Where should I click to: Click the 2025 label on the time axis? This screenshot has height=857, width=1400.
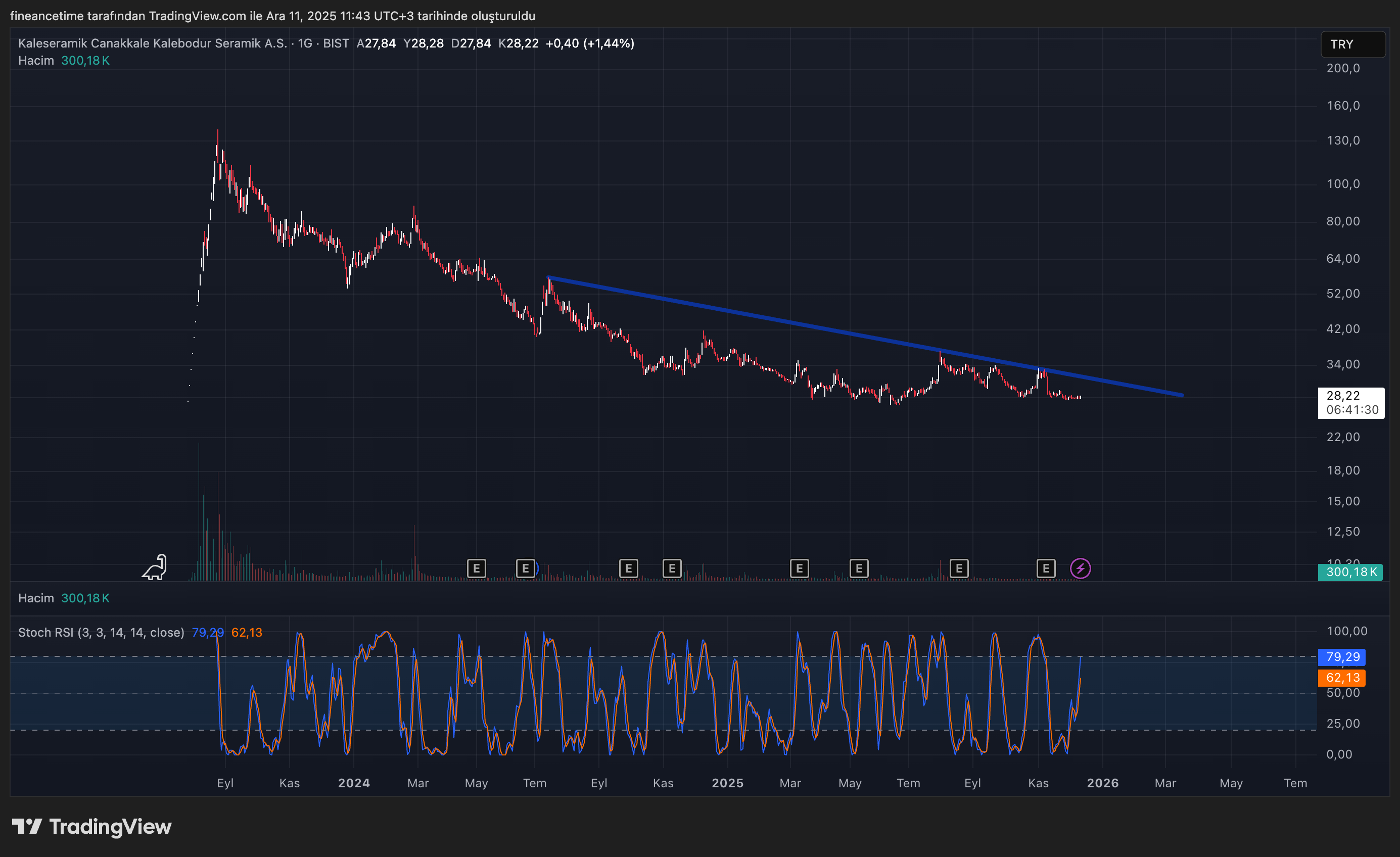pos(727,783)
